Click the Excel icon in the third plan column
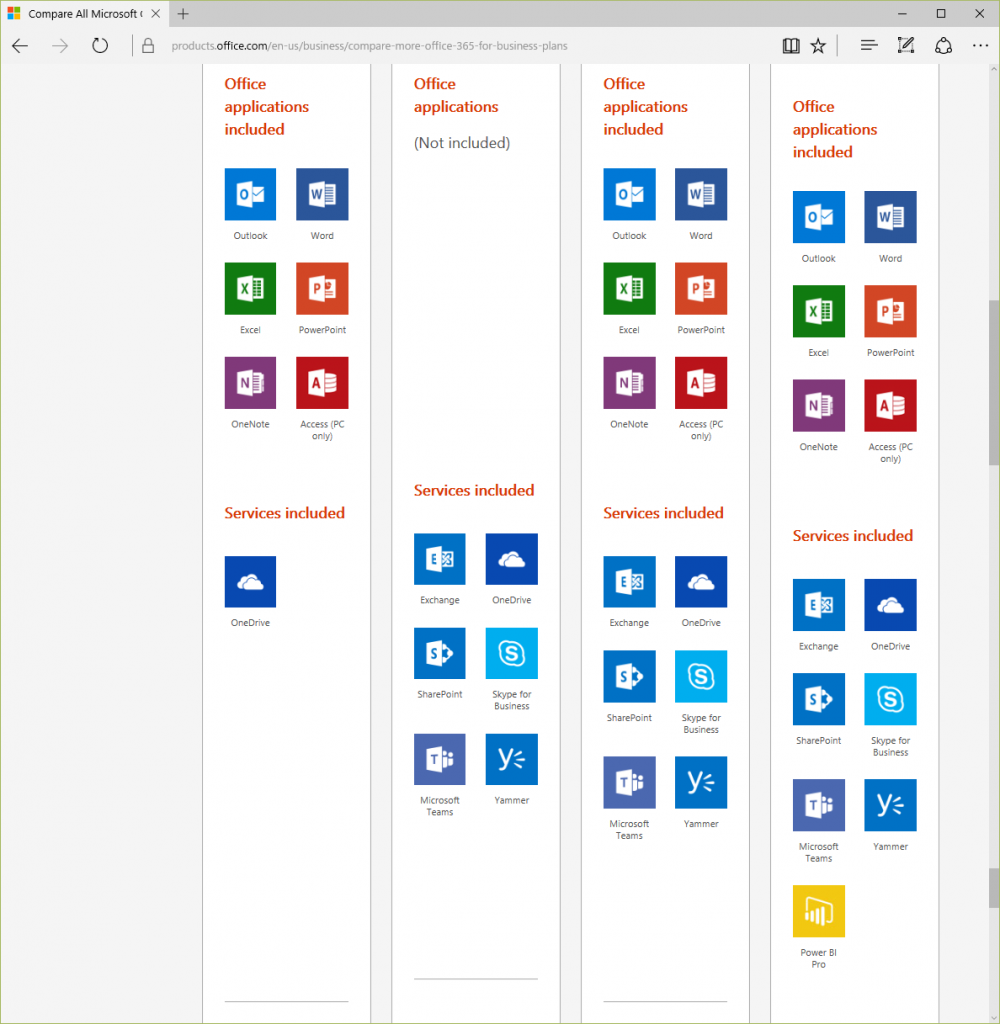Image resolution: width=1000 pixels, height=1024 pixels. tap(629, 288)
